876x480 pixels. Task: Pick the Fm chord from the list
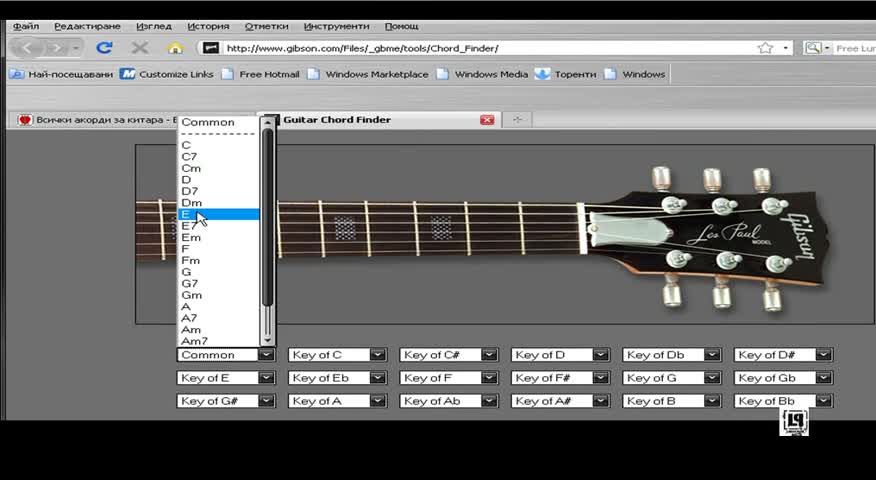218,260
